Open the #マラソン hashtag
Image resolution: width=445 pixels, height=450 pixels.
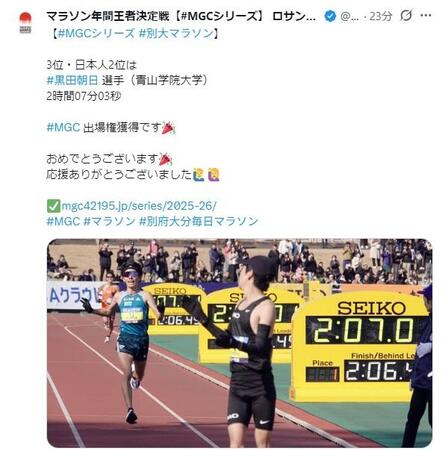click(x=109, y=221)
